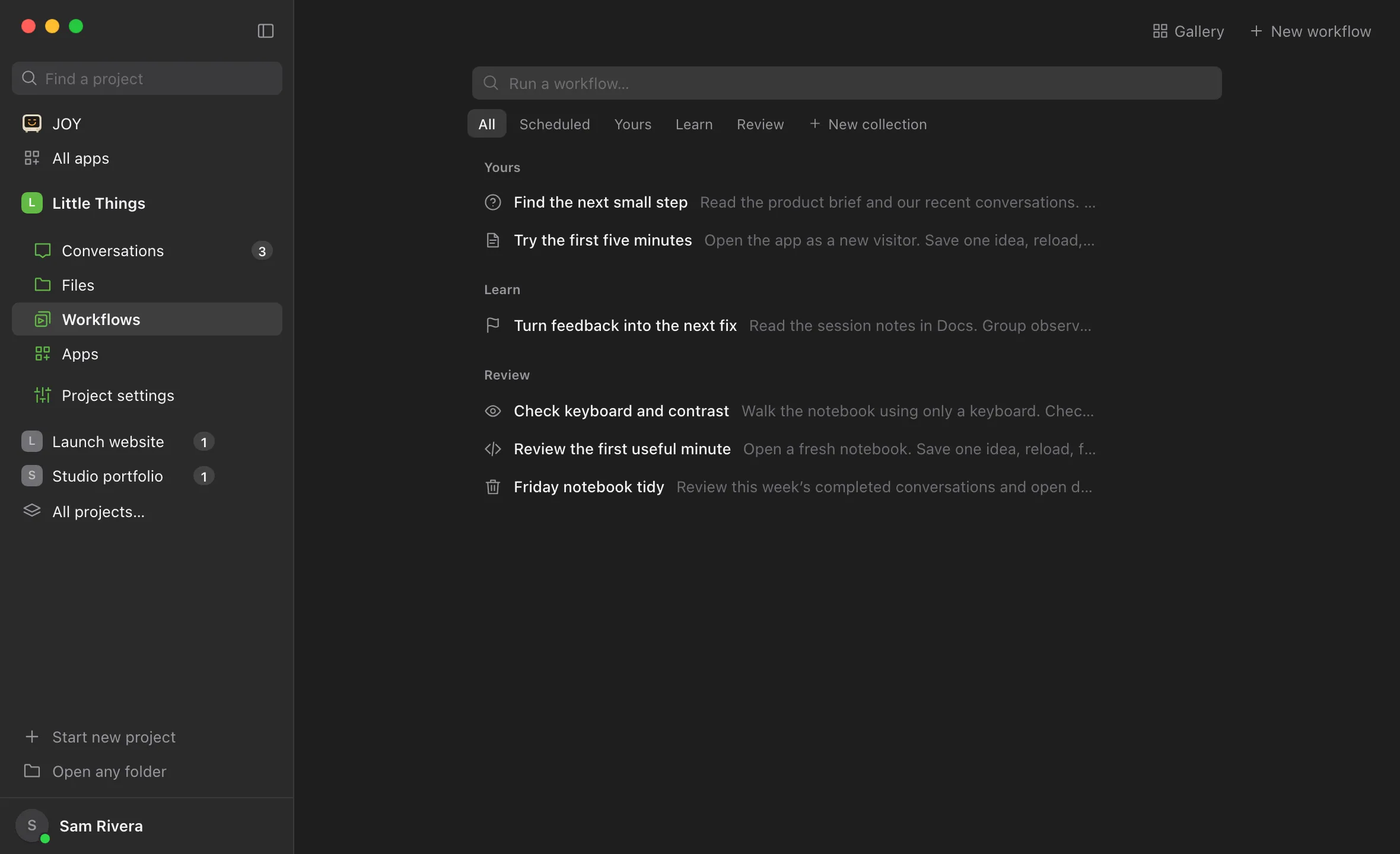The width and height of the screenshot is (1400, 854).
Task: Open Workflows in the sidebar
Action: pos(147,319)
